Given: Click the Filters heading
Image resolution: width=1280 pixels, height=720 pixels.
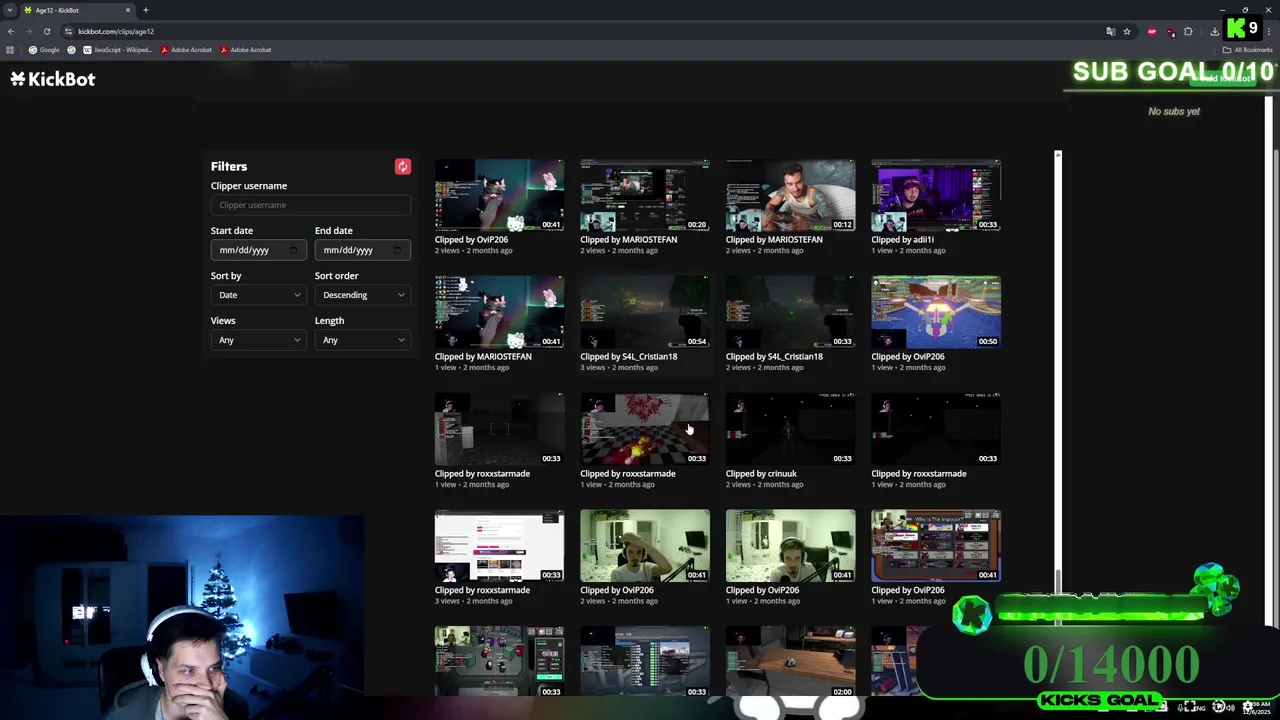Looking at the screenshot, I should click(x=229, y=167).
